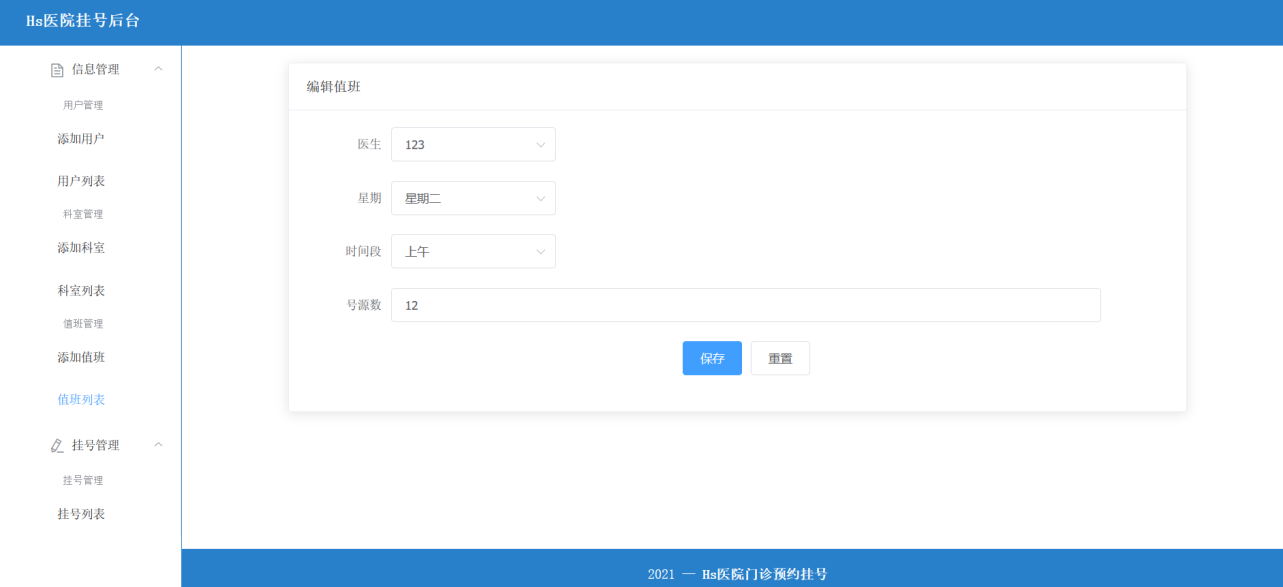Open 添加科室 in the sidebar
The width and height of the screenshot is (1283, 587).
click(x=81, y=248)
